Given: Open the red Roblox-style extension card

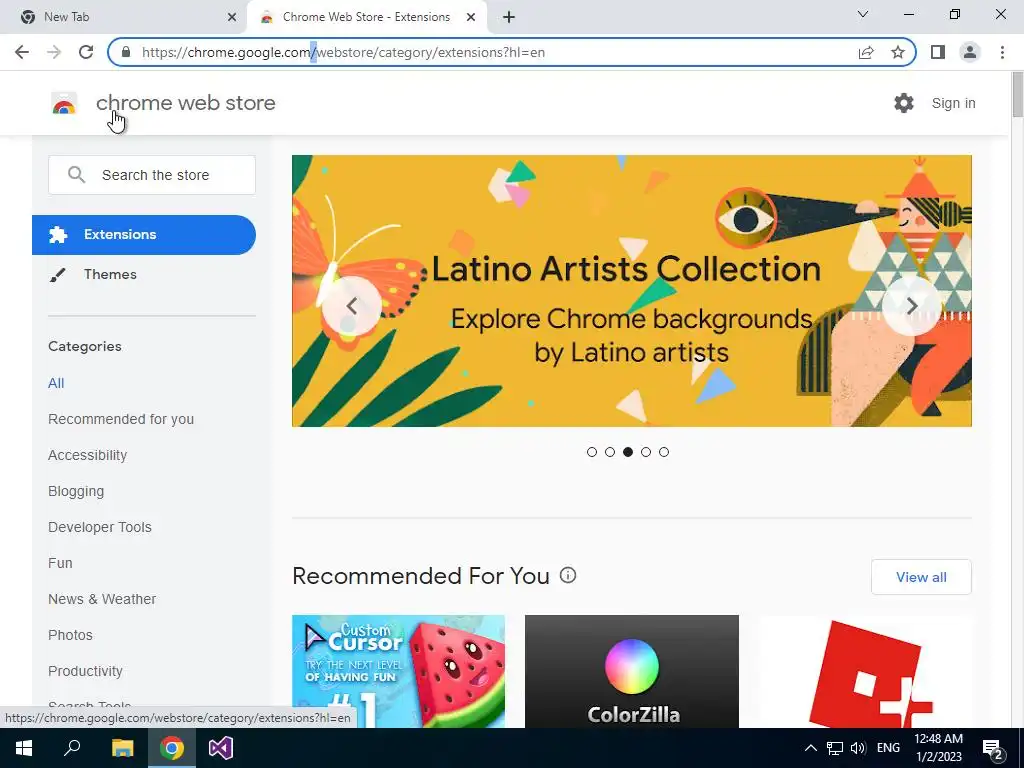Looking at the screenshot, I should [x=865, y=671].
